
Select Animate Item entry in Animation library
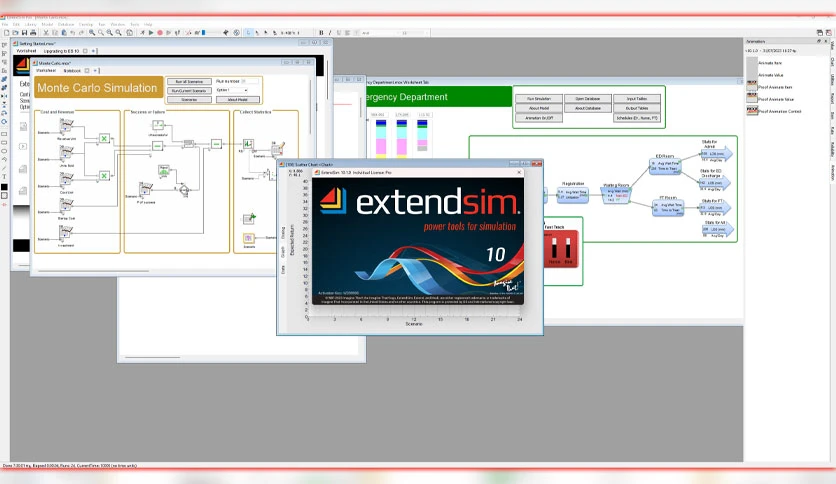[x=765, y=63]
